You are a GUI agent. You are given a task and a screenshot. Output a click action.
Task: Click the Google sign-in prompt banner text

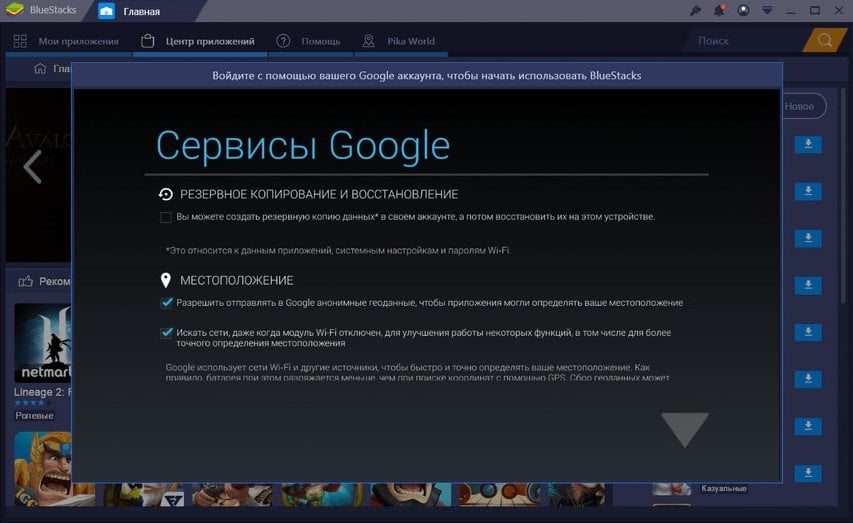click(x=426, y=76)
